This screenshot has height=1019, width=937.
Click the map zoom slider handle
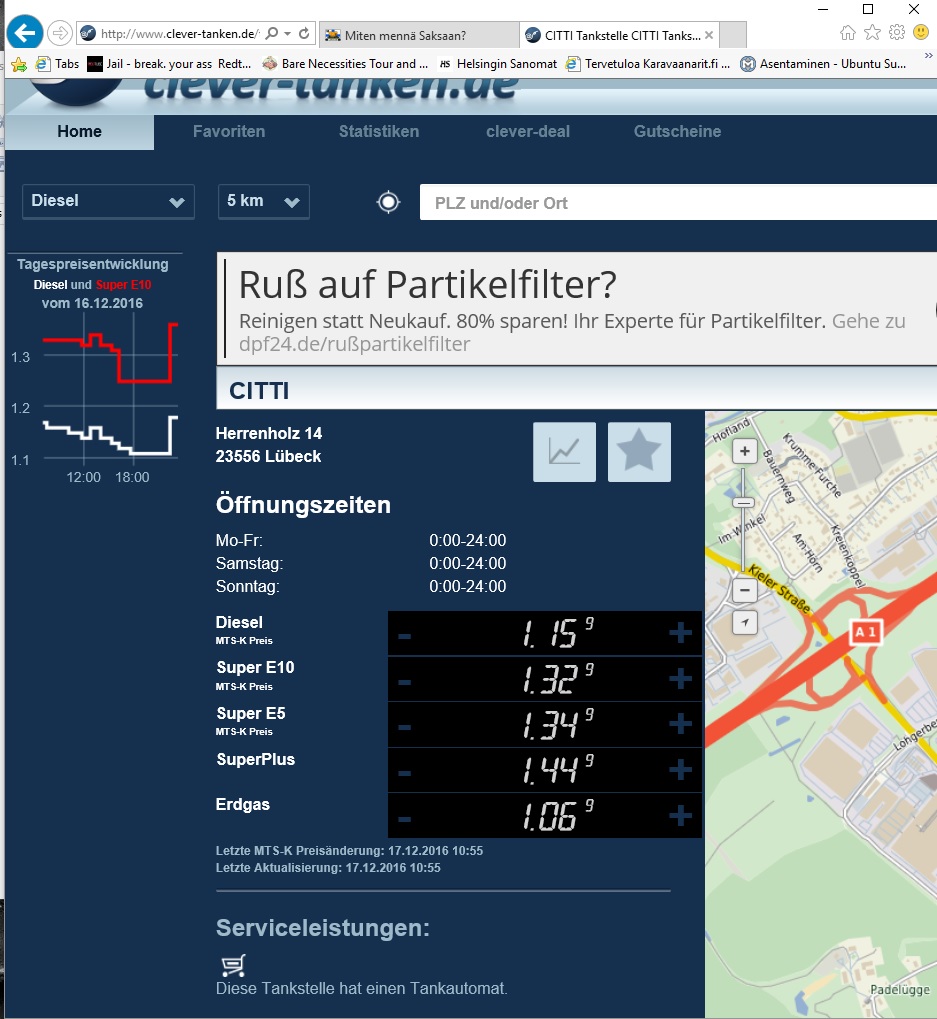click(x=744, y=502)
